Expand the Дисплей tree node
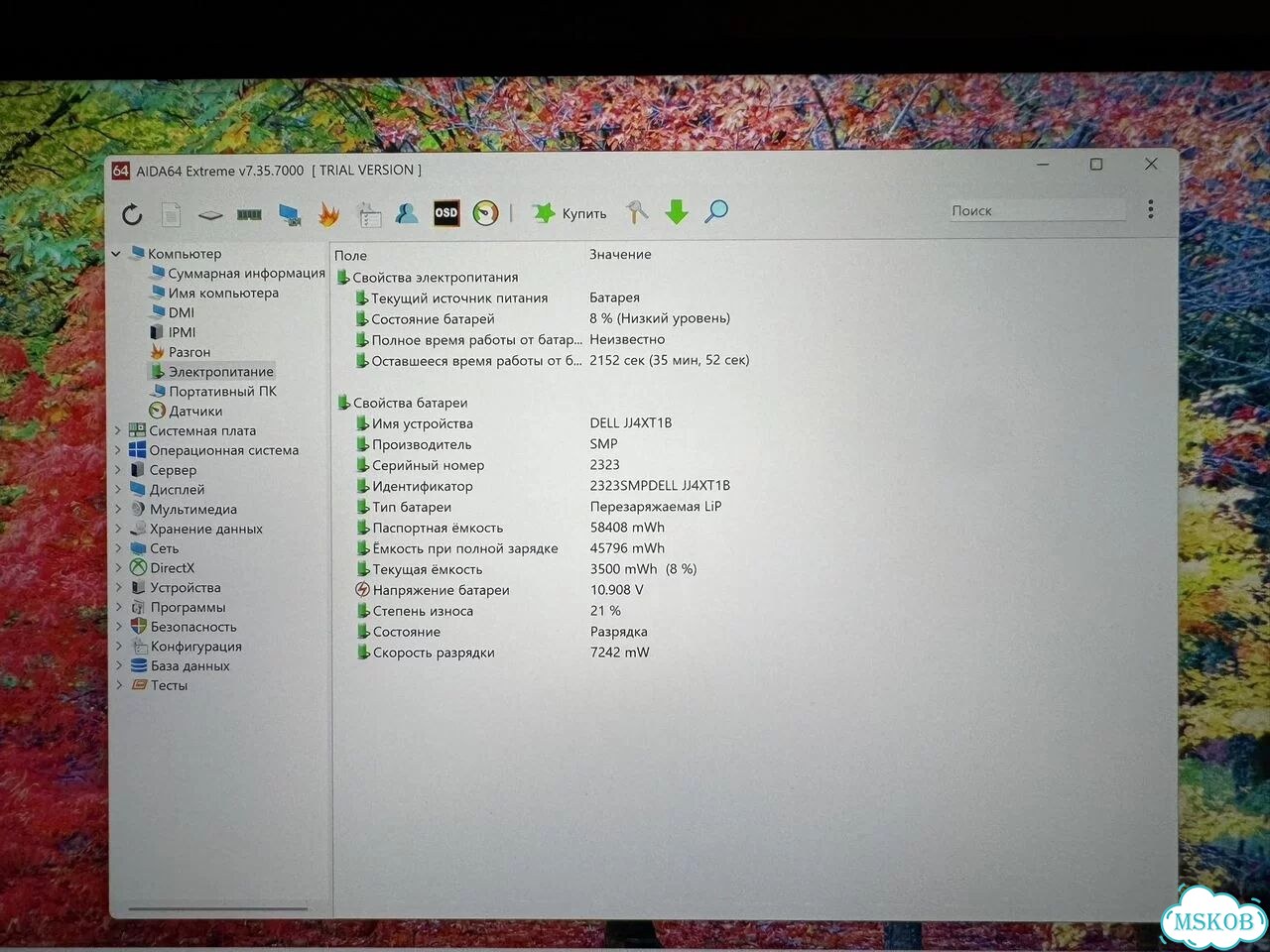 point(118,489)
